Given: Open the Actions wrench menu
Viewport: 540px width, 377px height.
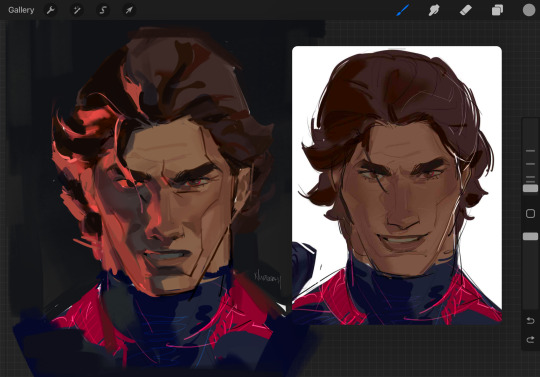Looking at the screenshot, I should (51, 10).
